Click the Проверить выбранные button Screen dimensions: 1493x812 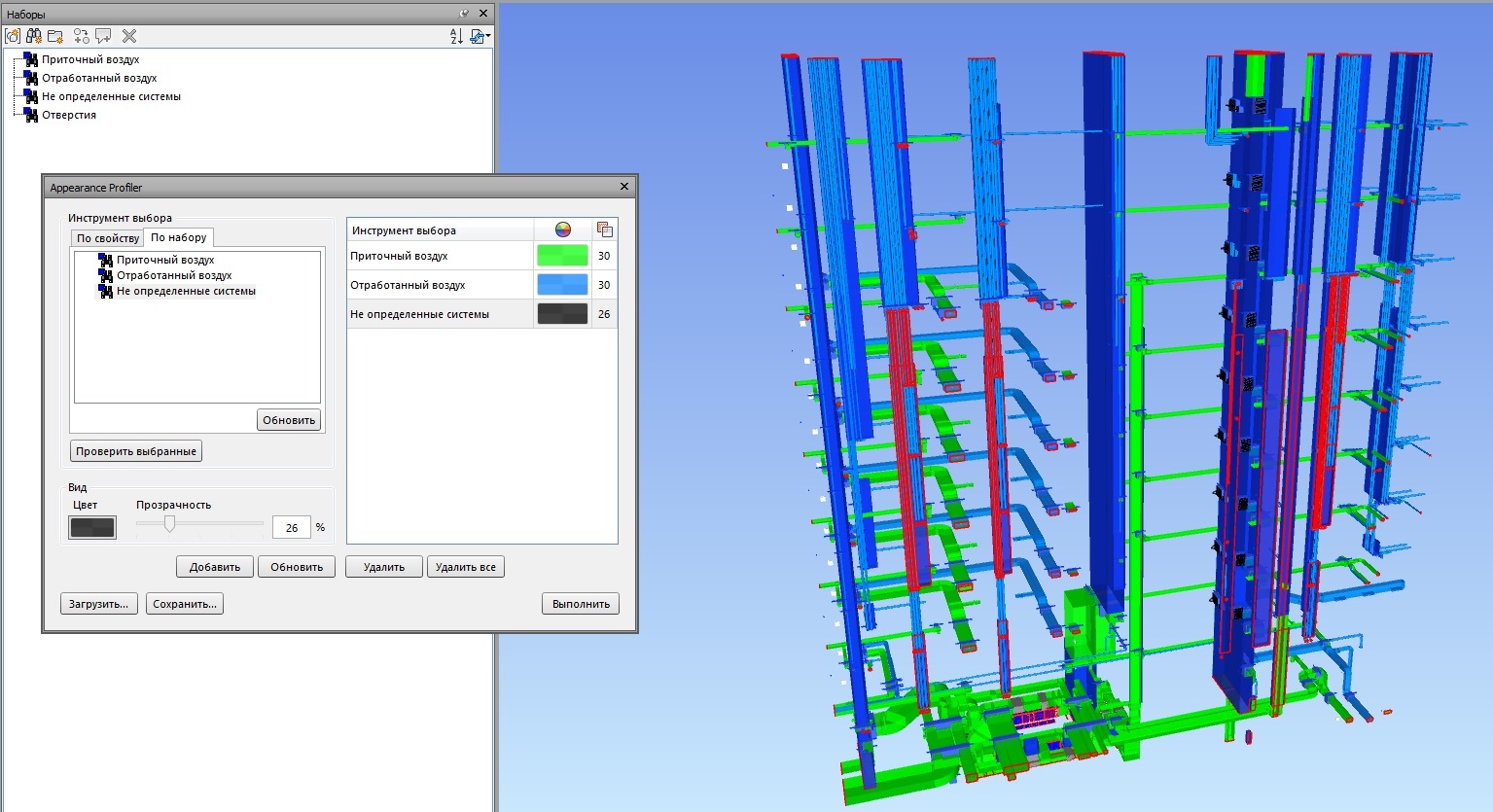pos(136,451)
